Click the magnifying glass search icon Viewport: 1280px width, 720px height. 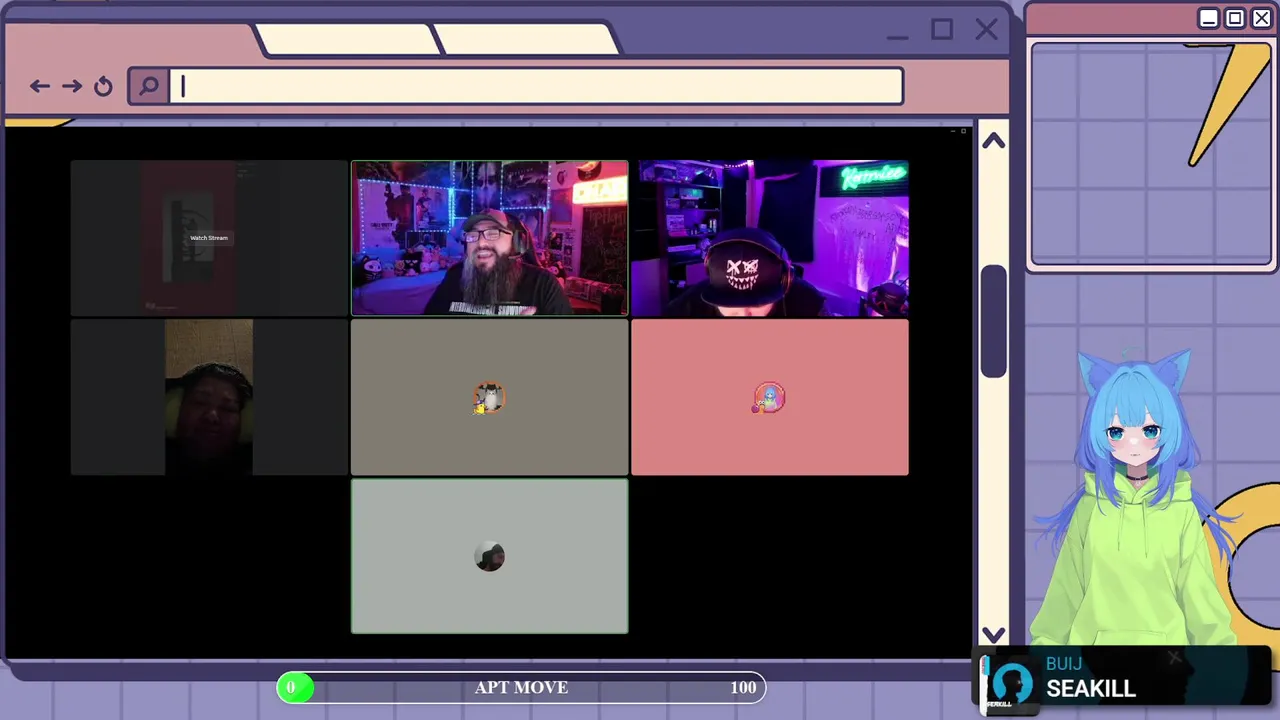point(148,86)
